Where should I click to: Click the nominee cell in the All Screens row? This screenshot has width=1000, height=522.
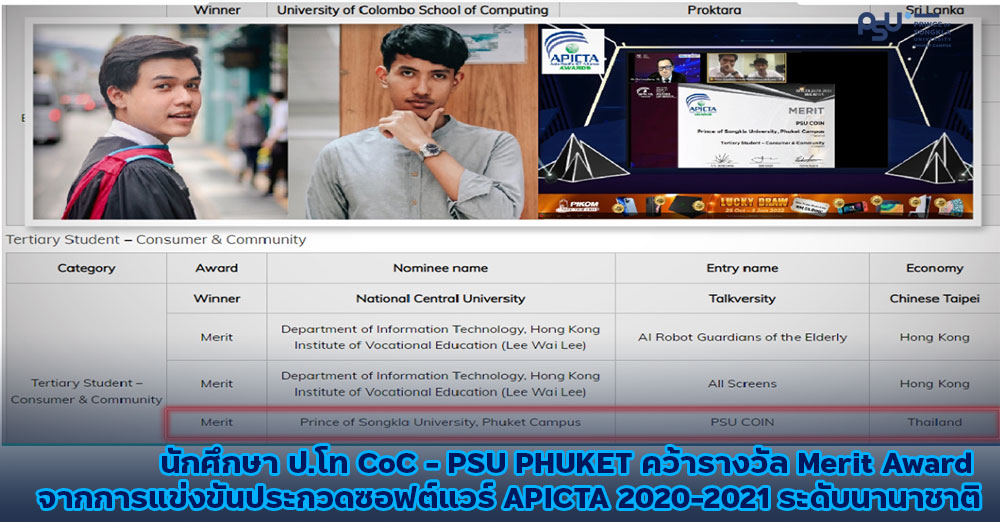click(441, 384)
